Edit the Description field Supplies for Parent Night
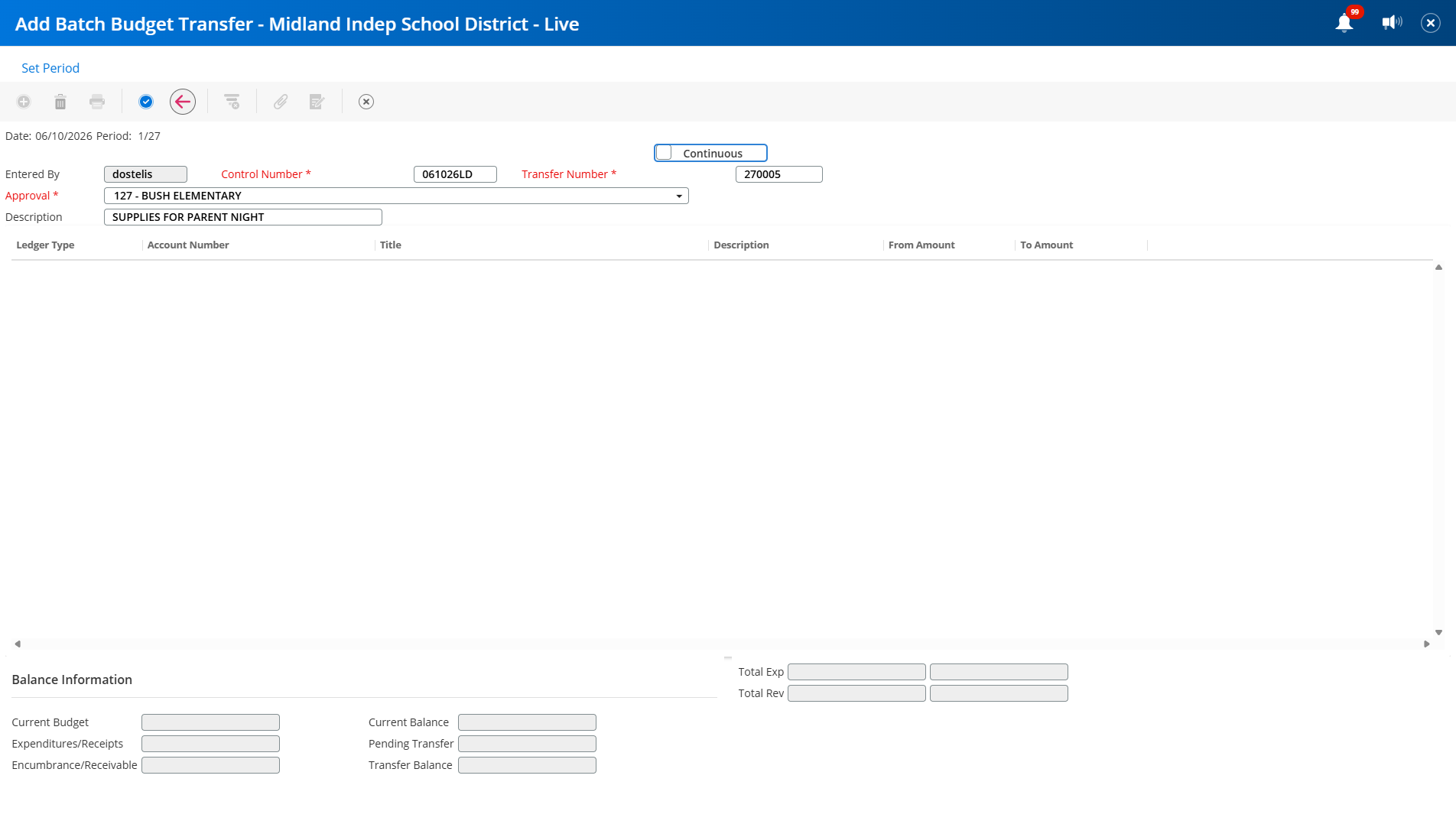 click(242, 217)
